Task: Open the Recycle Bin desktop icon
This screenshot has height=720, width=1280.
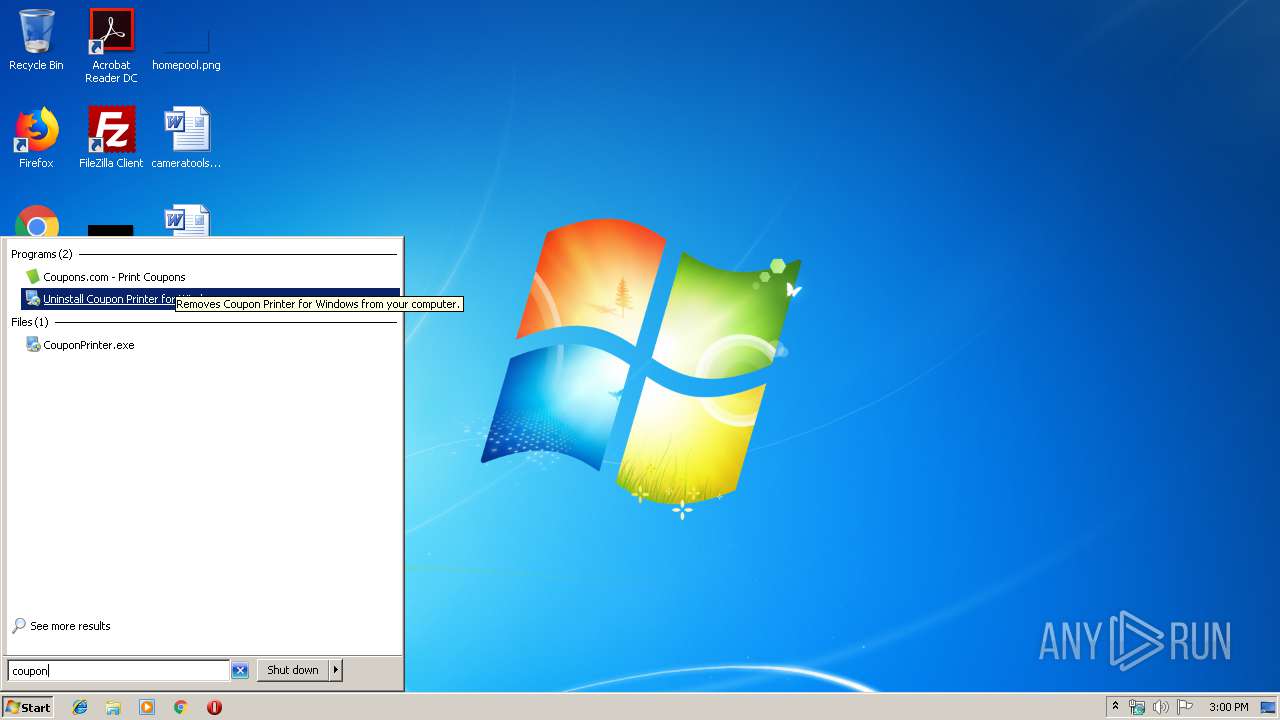Action: [x=36, y=41]
